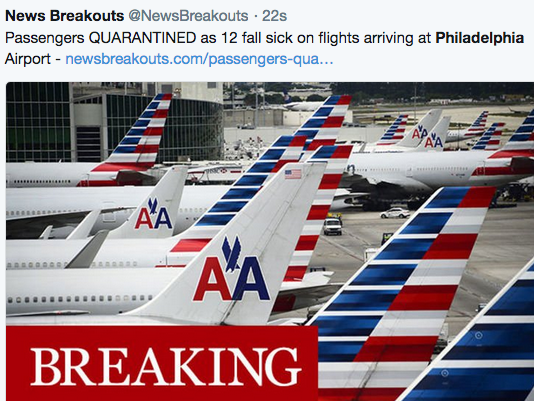Click the bold Philadelphia keyword
534x401 pixels.
480,38
